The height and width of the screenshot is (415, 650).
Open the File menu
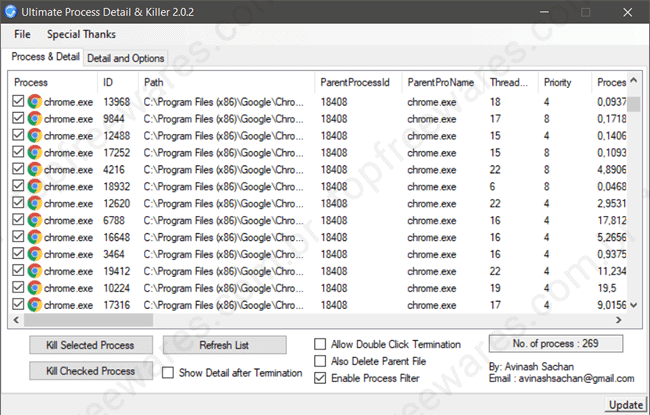22,34
